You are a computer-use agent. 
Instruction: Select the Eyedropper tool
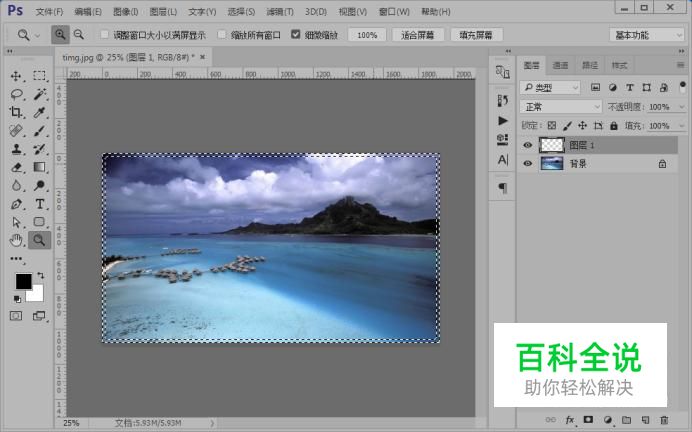(x=40, y=112)
